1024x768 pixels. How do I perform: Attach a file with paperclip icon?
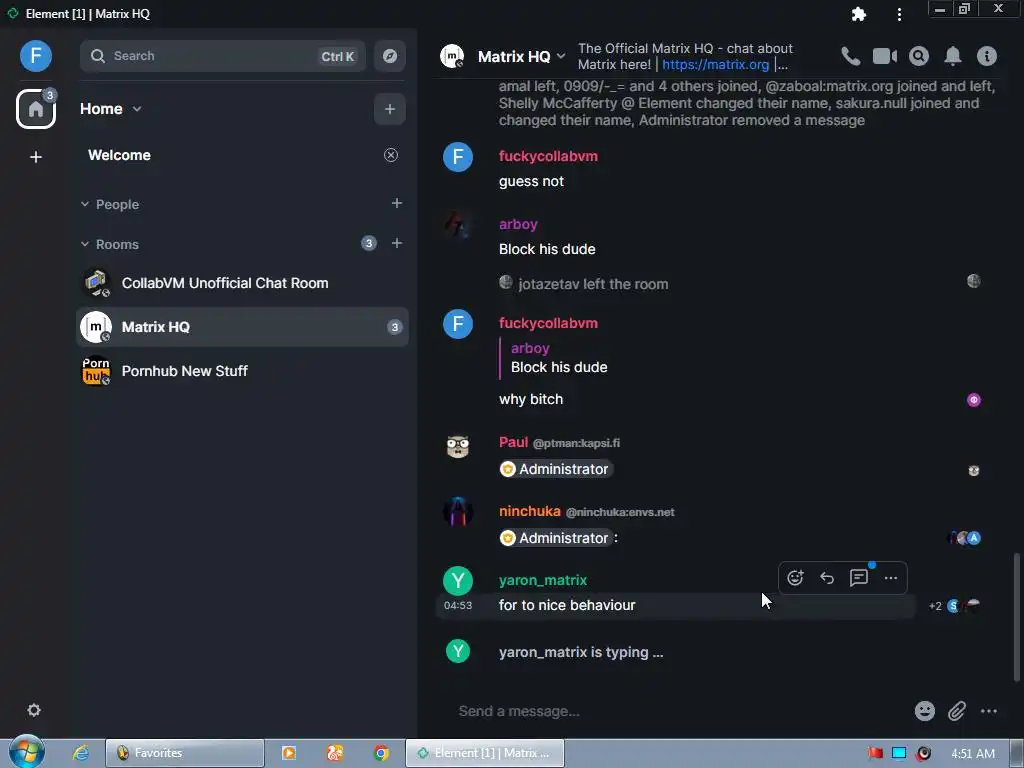957,711
